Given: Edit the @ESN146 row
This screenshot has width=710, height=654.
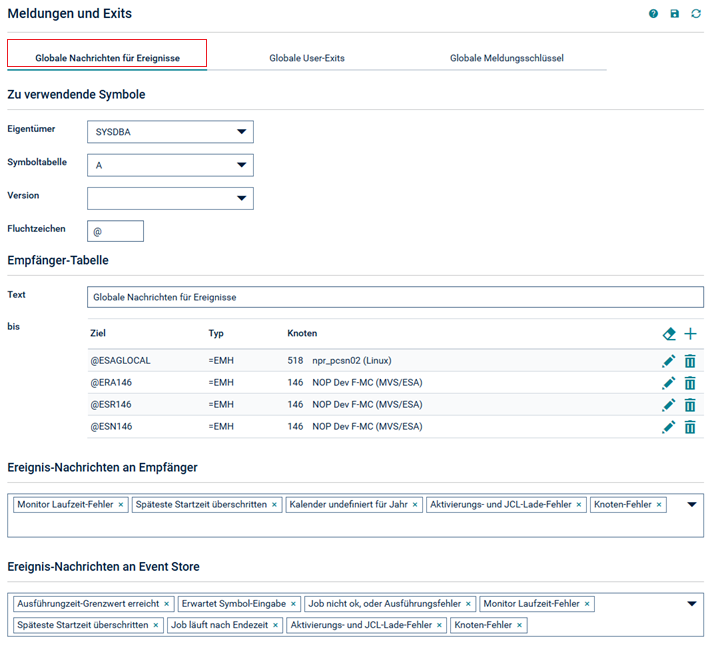Looking at the screenshot, I should (668, 427).
